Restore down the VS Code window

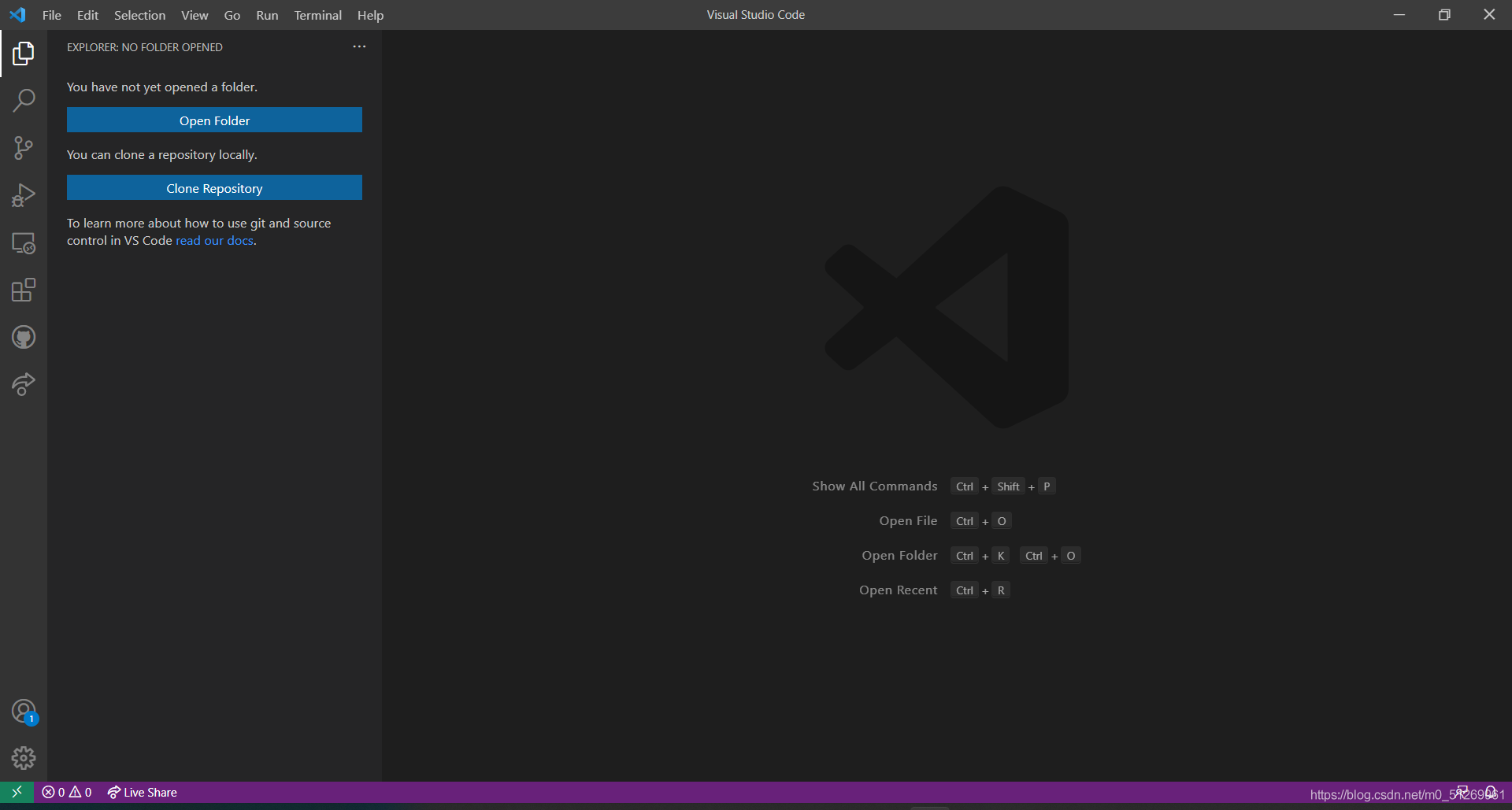[1444, 15]
